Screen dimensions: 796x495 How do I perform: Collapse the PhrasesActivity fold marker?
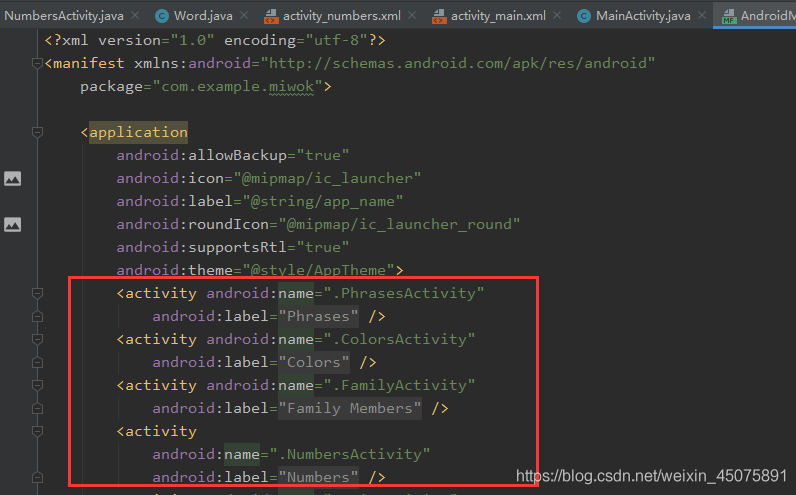click(x=37, y=293)
